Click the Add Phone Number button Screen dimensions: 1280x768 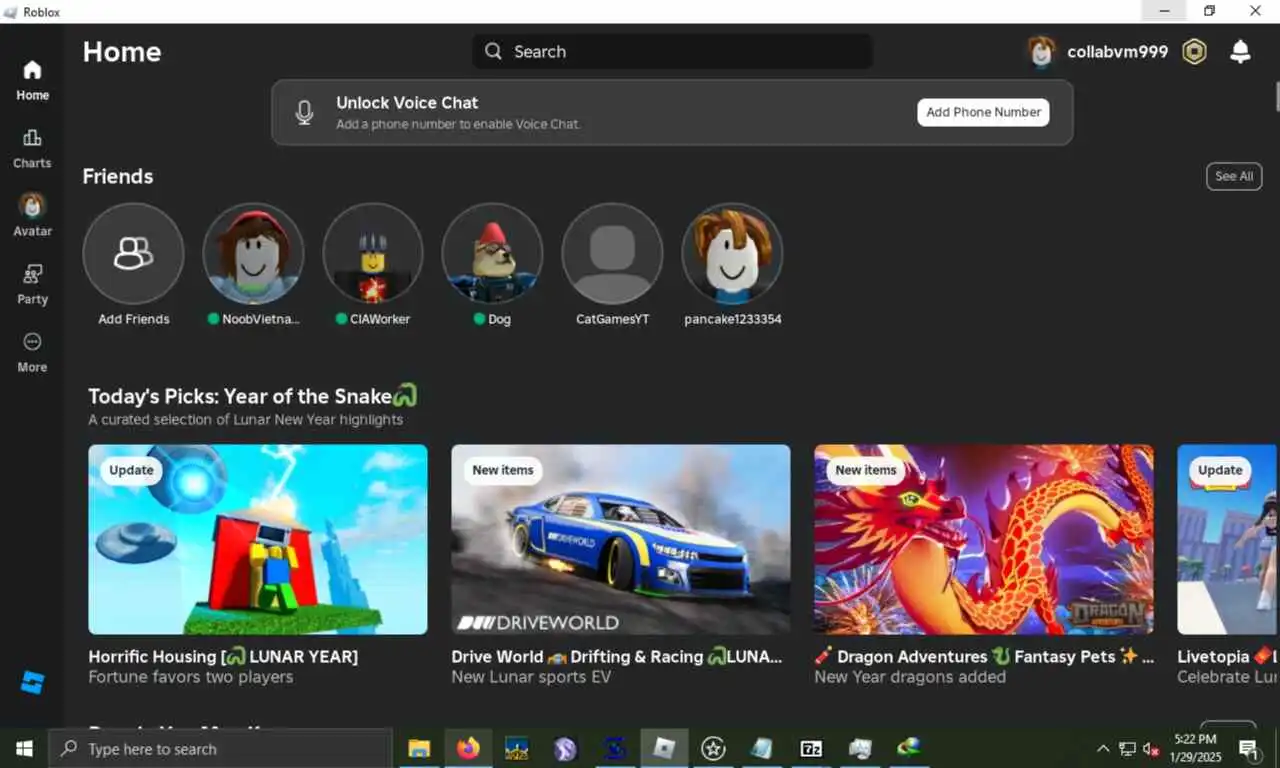pos(983,112)
